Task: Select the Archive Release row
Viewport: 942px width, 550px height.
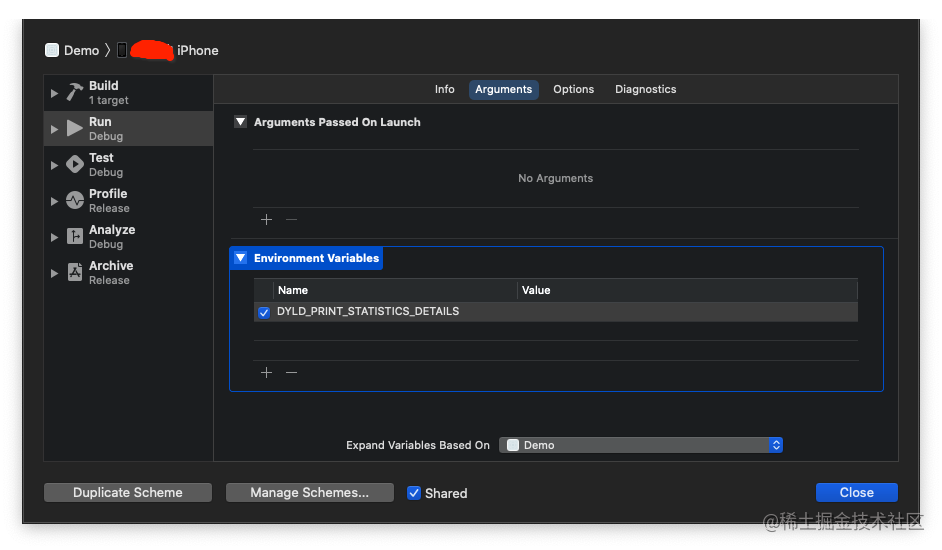Action: (129, 273)
